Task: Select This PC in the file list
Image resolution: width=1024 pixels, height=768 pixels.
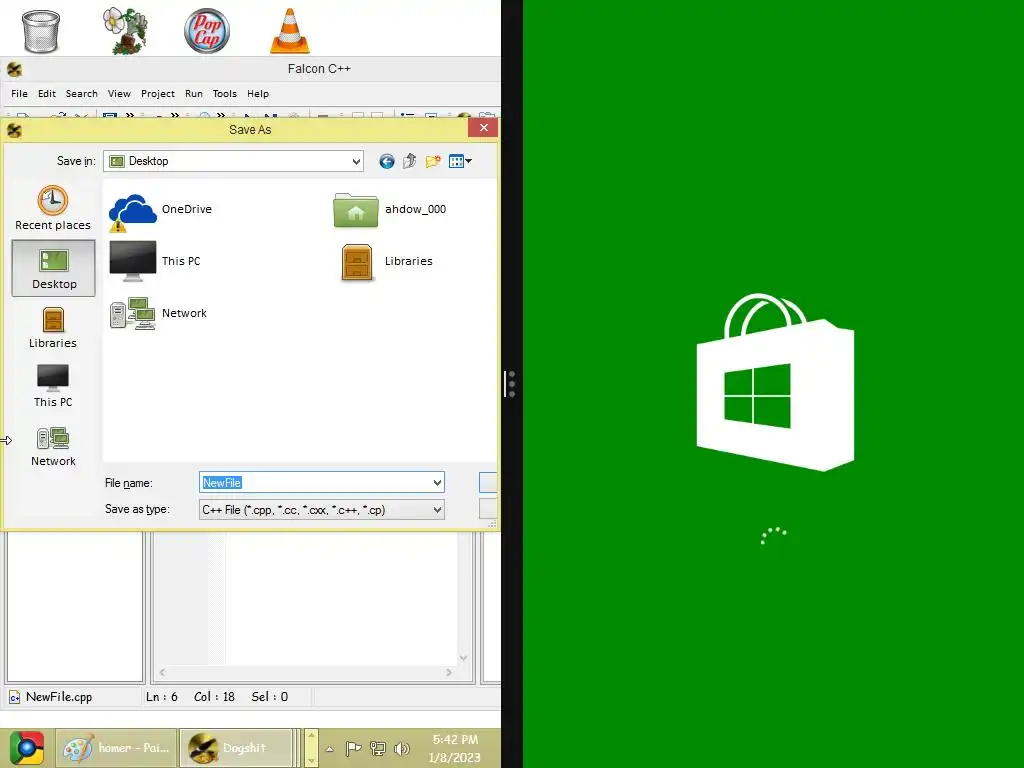Action: tap(155, 261)
